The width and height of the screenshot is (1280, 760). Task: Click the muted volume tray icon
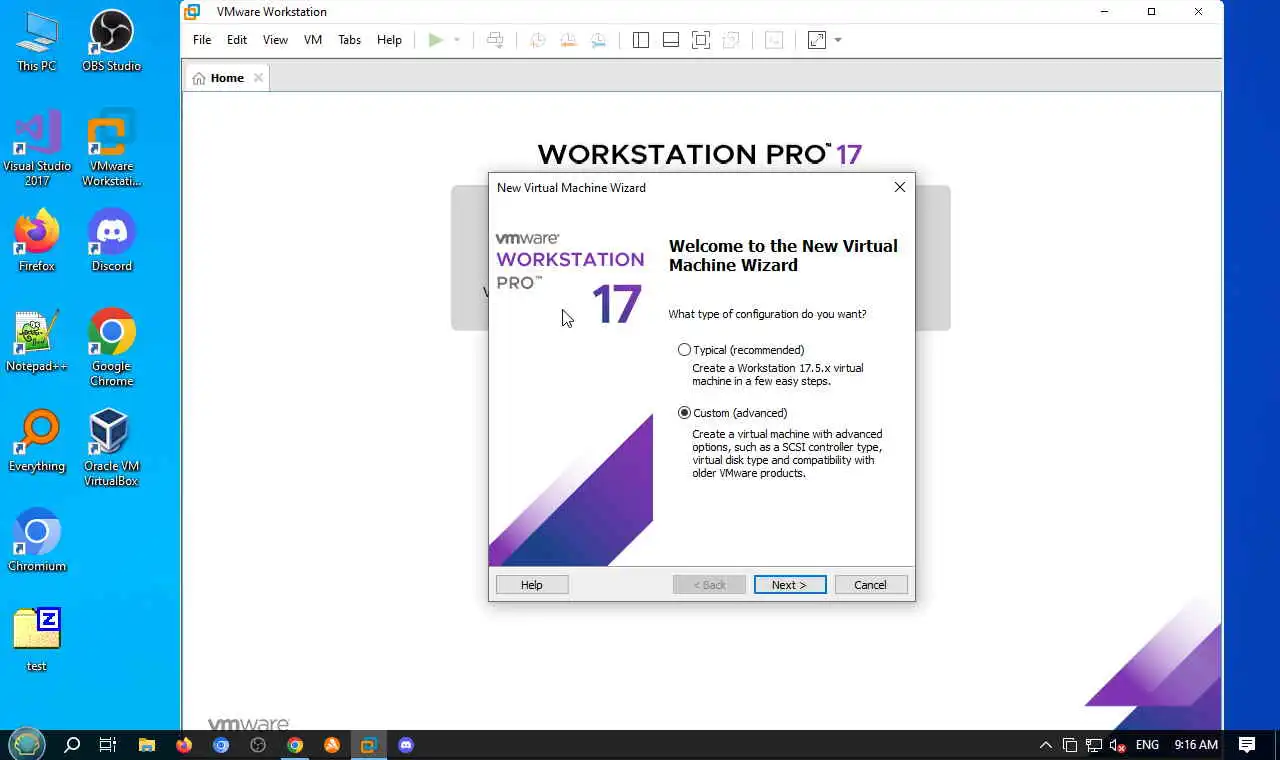tap(1118, 745)
